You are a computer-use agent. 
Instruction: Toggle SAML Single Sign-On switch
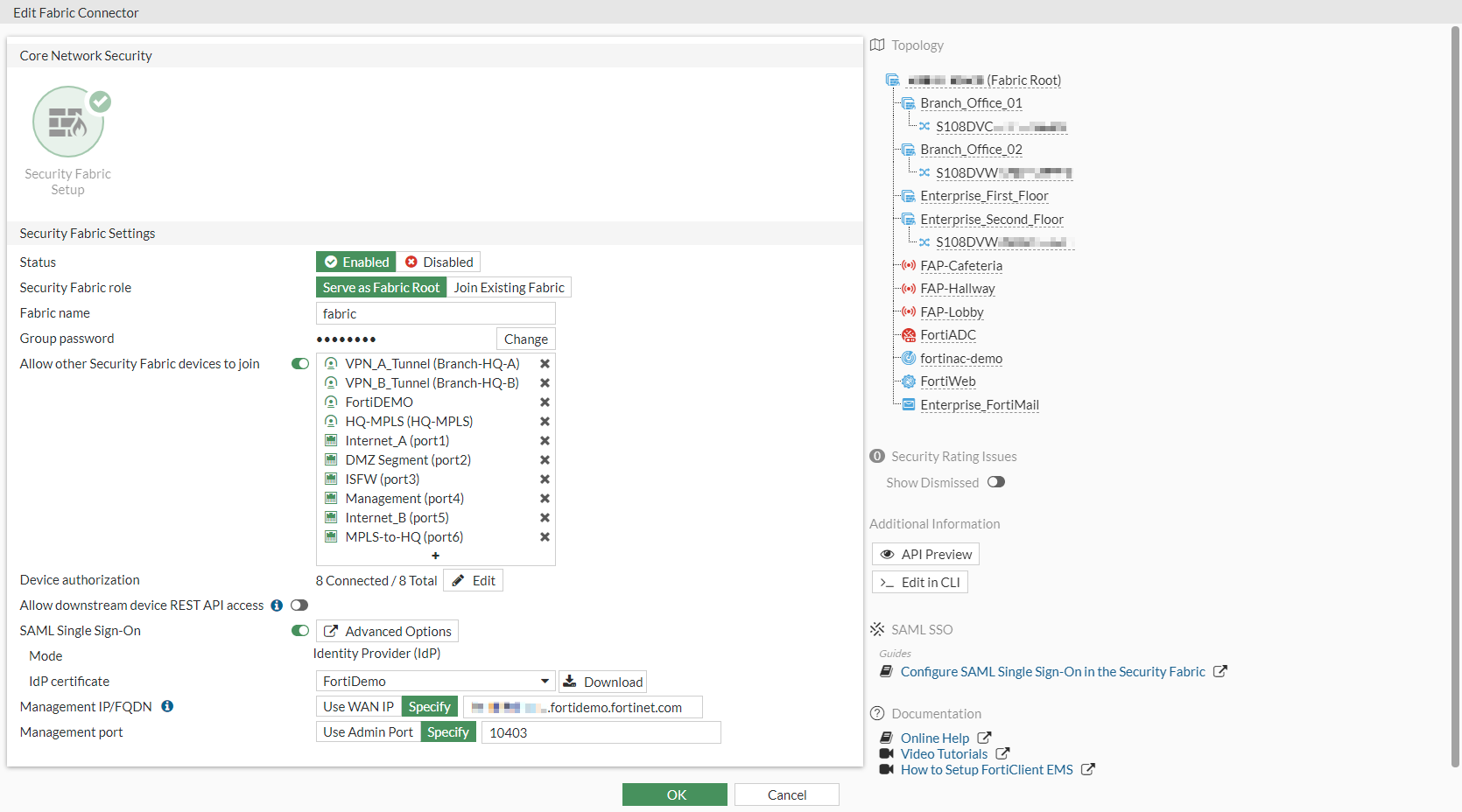click(300, 631)
